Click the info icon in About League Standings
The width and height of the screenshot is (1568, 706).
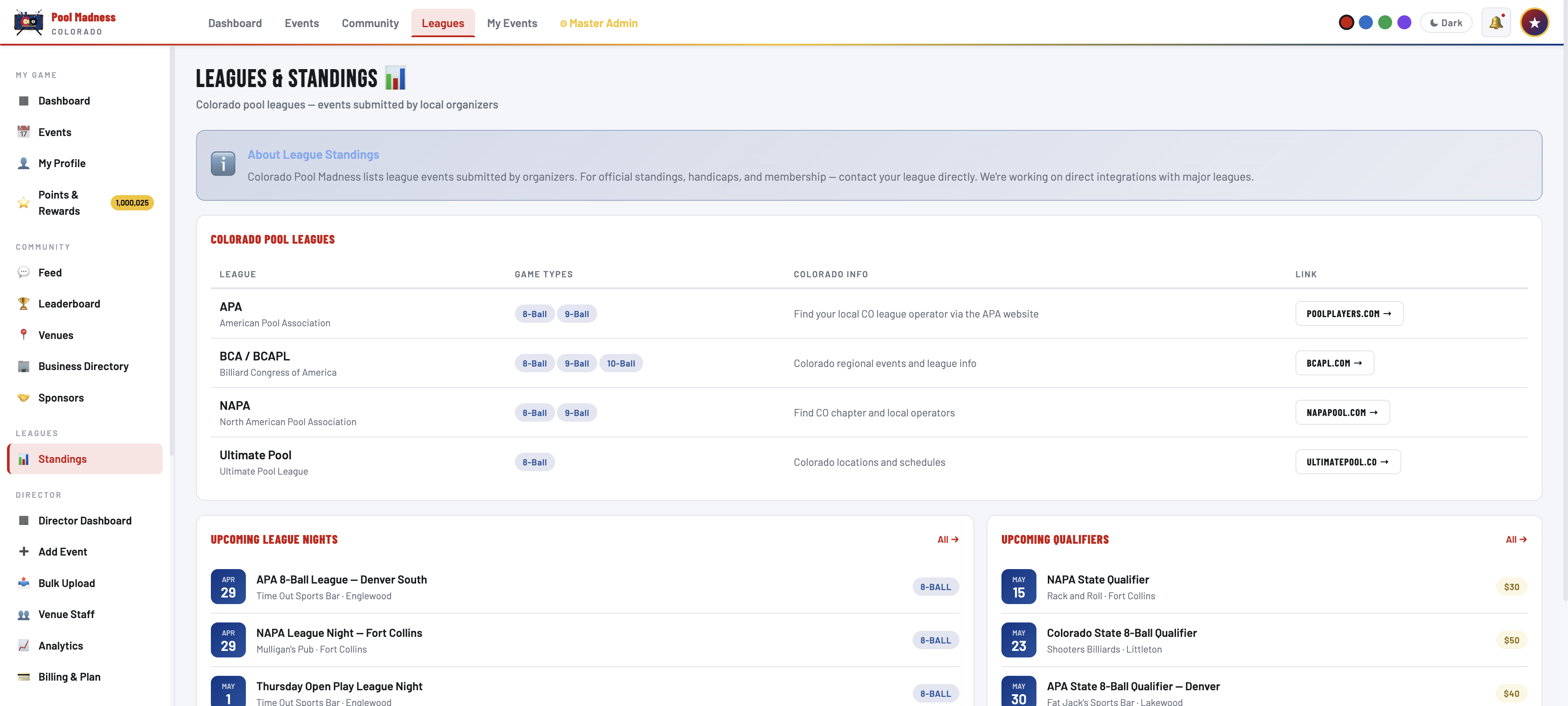[223, 164]
